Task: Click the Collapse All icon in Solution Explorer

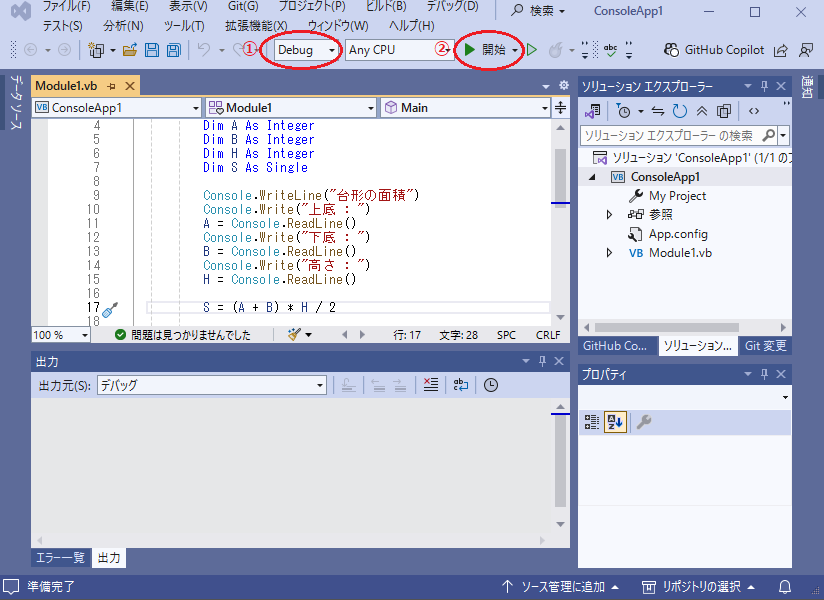Action: (702, 111)
